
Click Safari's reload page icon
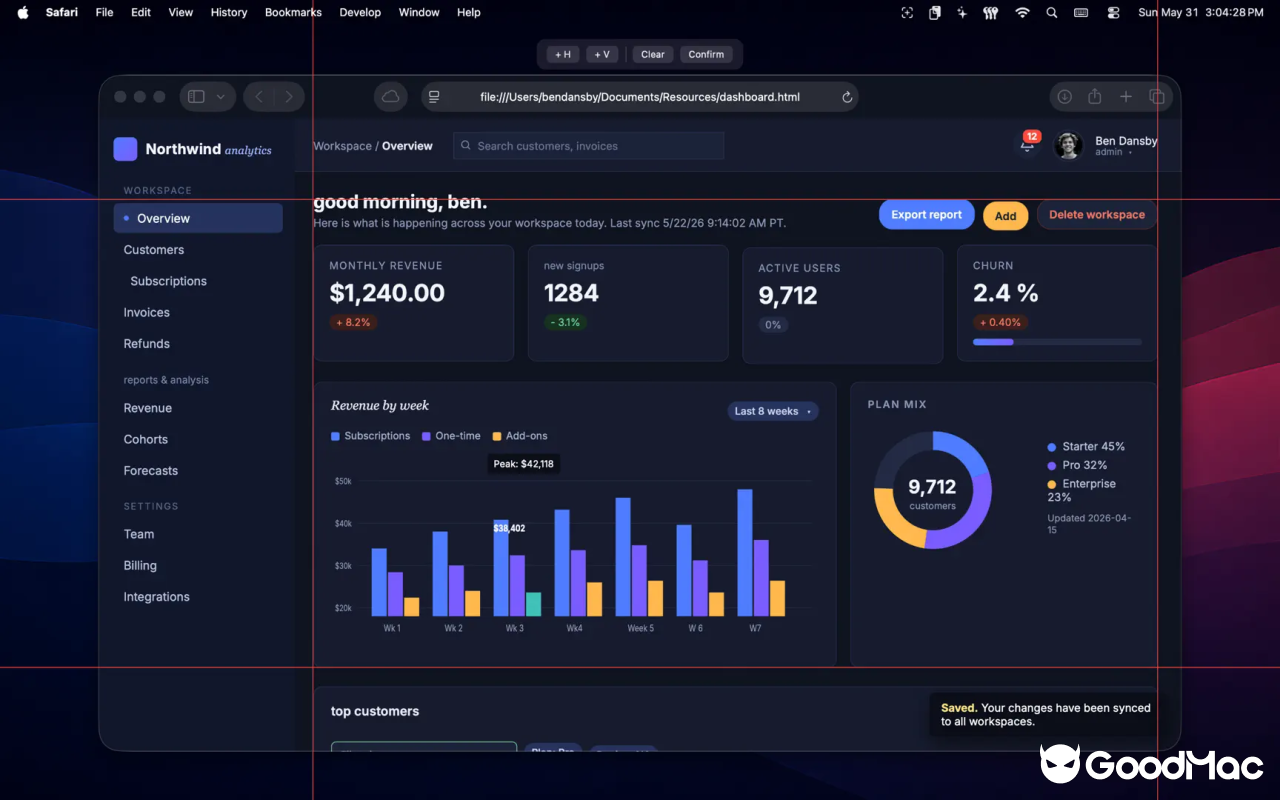(847, 97)
